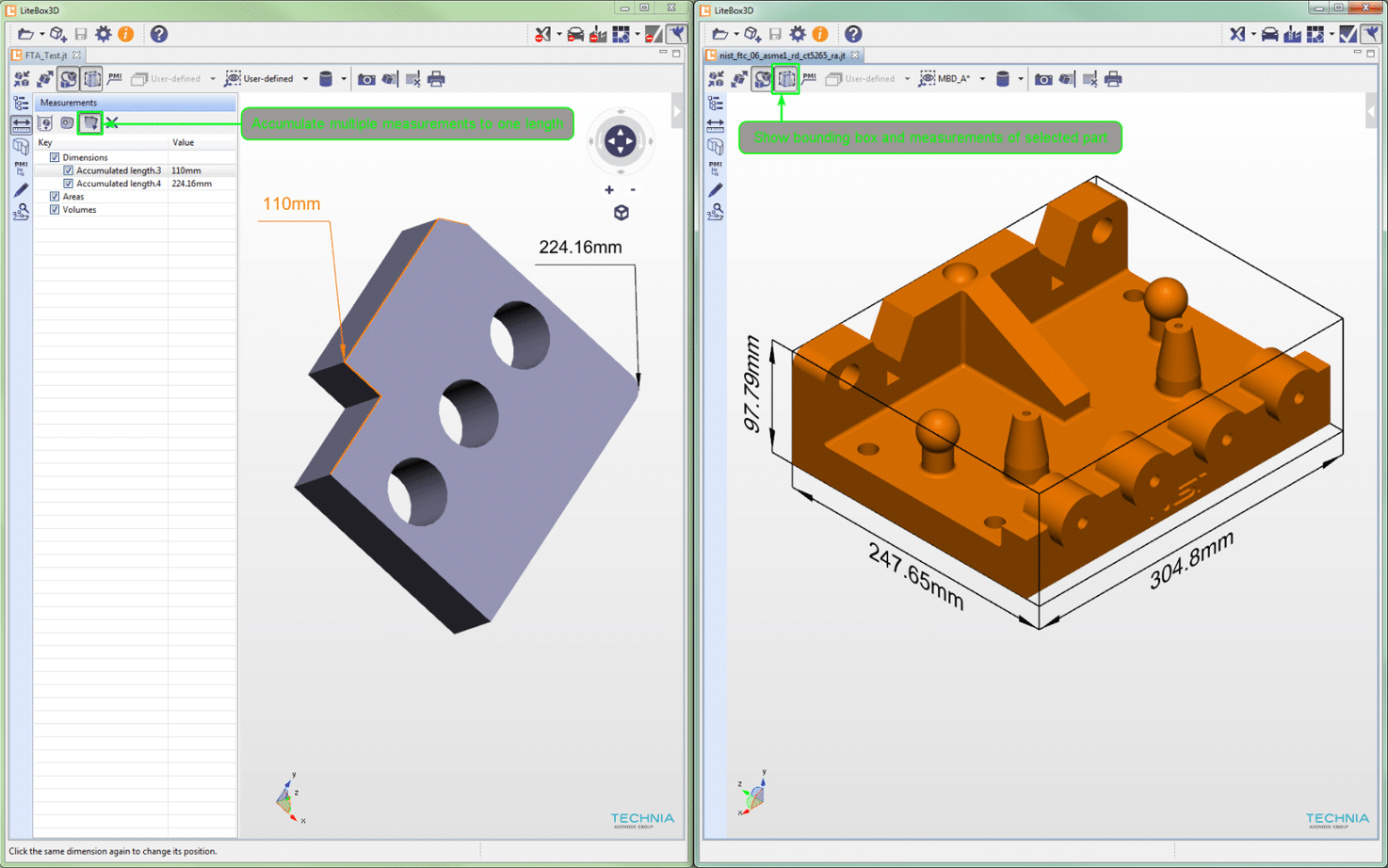This screenshot has width=1388, height=868.
Task: Toggle bird select icon in right window toolbar
Action: tap(1371, 34)
